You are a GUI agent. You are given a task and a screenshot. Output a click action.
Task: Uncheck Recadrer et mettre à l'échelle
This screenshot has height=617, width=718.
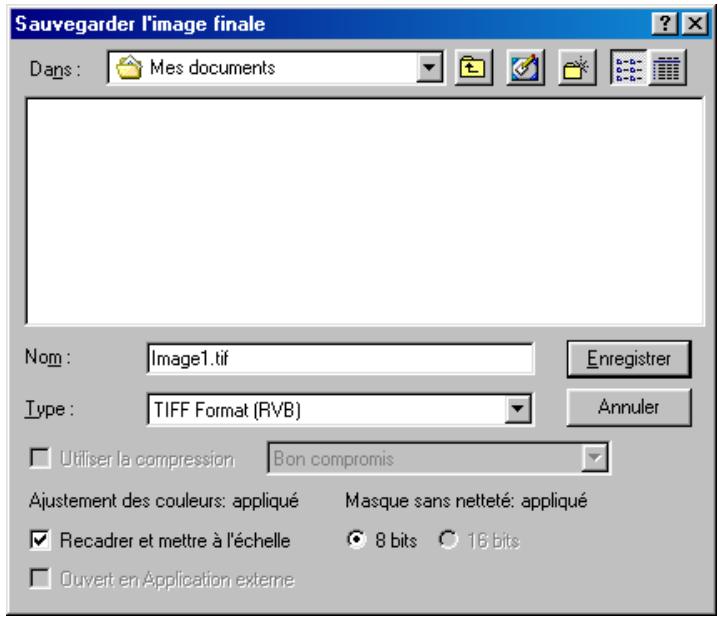40,540
